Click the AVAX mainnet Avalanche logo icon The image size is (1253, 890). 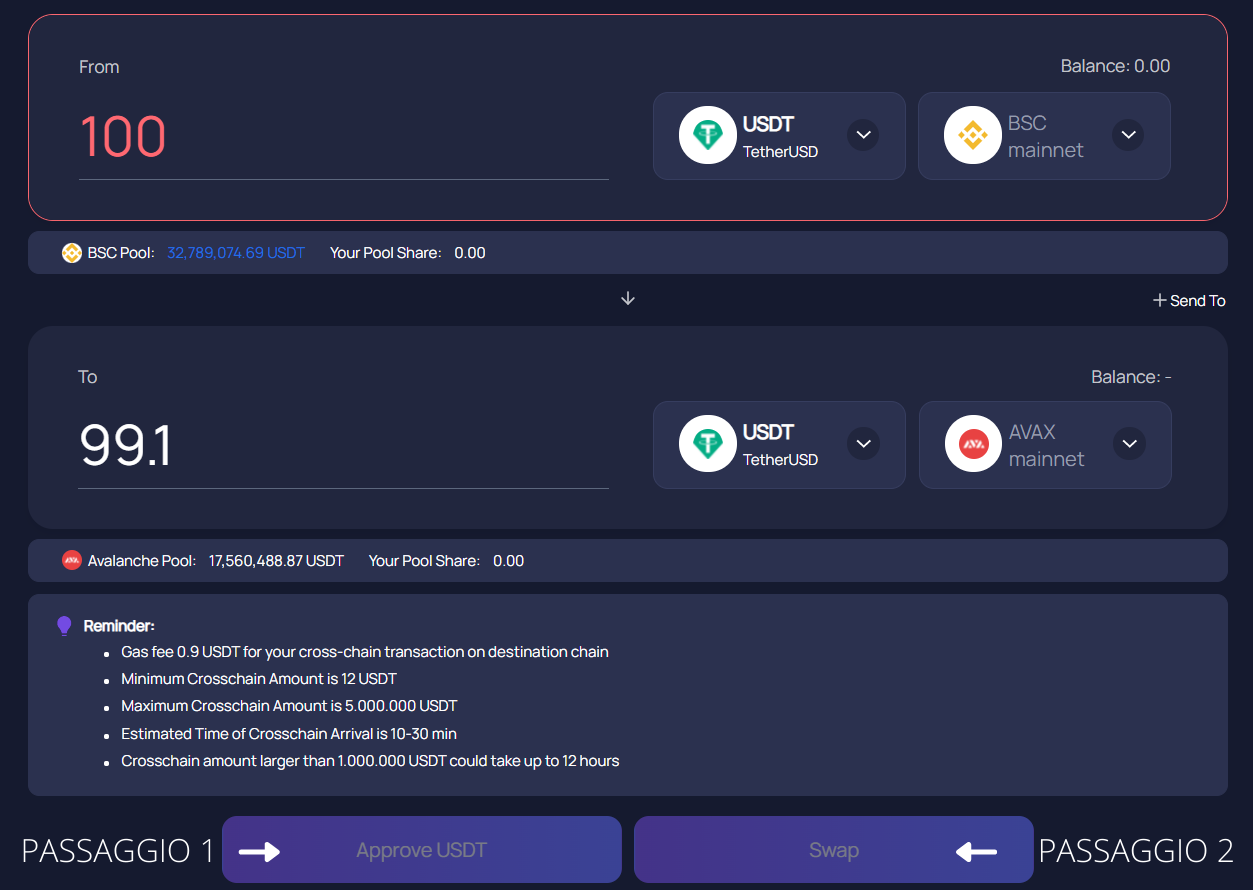click(x=973, y=444)
